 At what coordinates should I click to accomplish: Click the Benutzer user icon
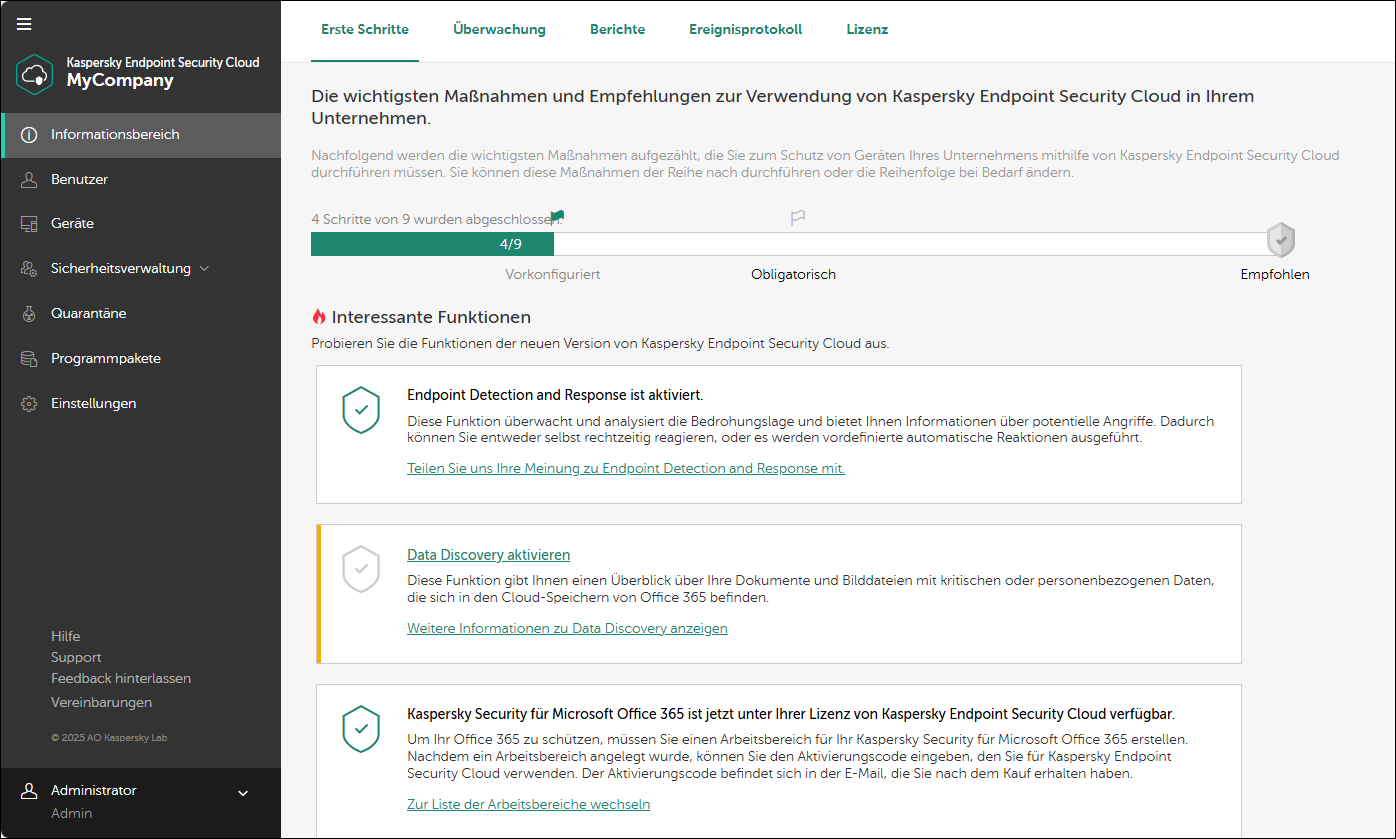(x=30, y=180)
